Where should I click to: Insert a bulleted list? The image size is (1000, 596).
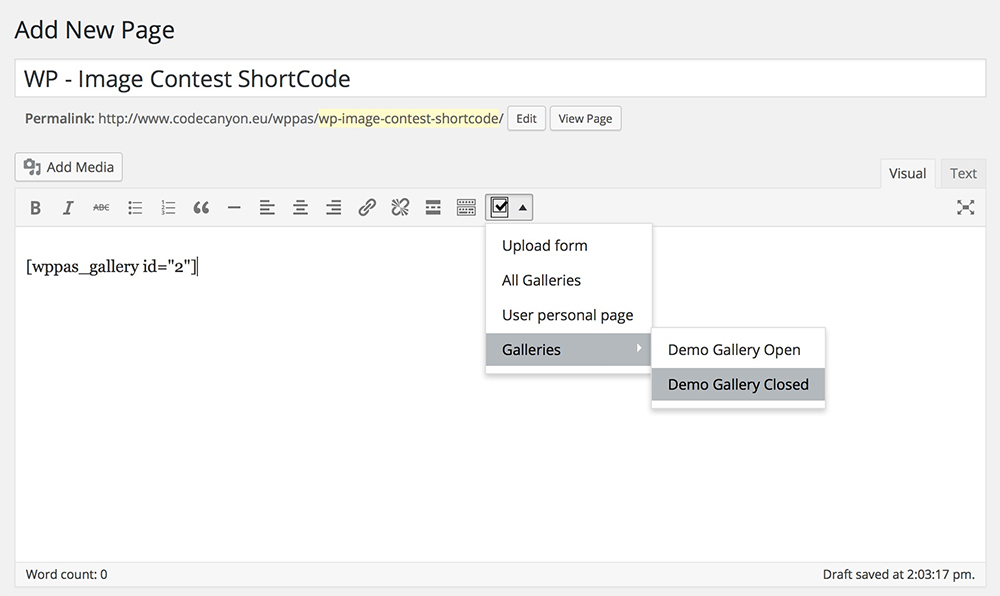coord(135,208)
